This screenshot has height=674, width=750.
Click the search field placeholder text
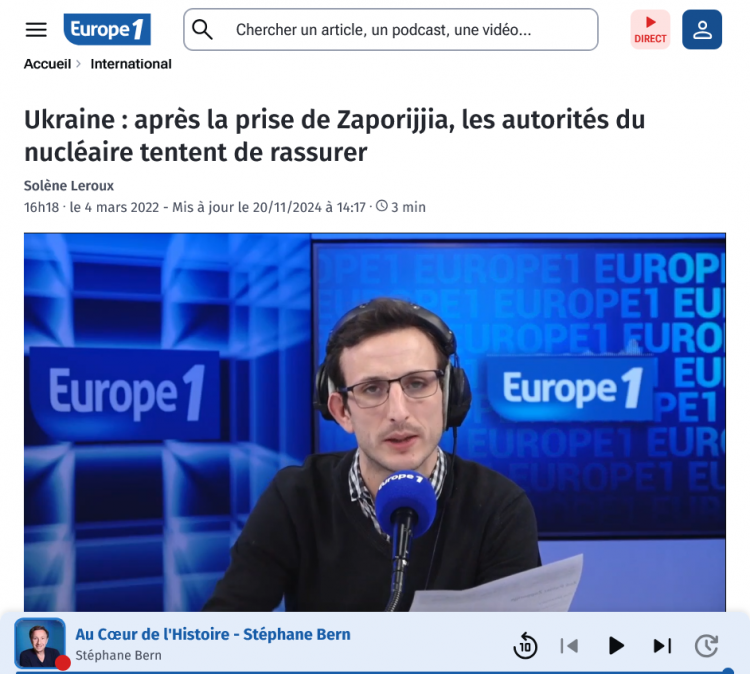(x=383, y=30)
